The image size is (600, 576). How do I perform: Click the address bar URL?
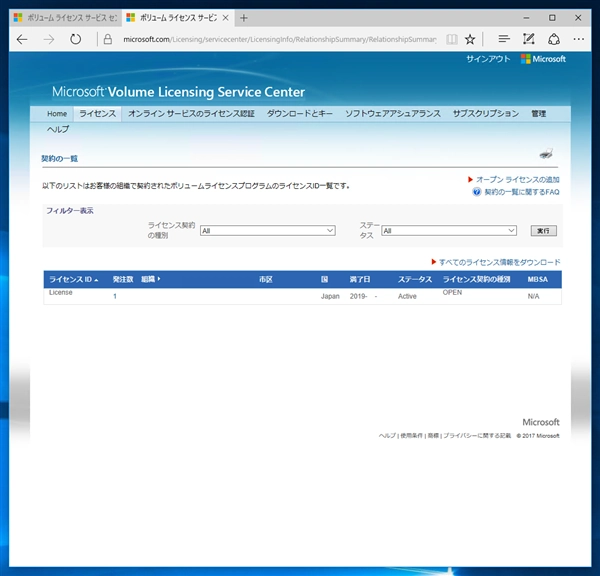(x=279, y=39)
